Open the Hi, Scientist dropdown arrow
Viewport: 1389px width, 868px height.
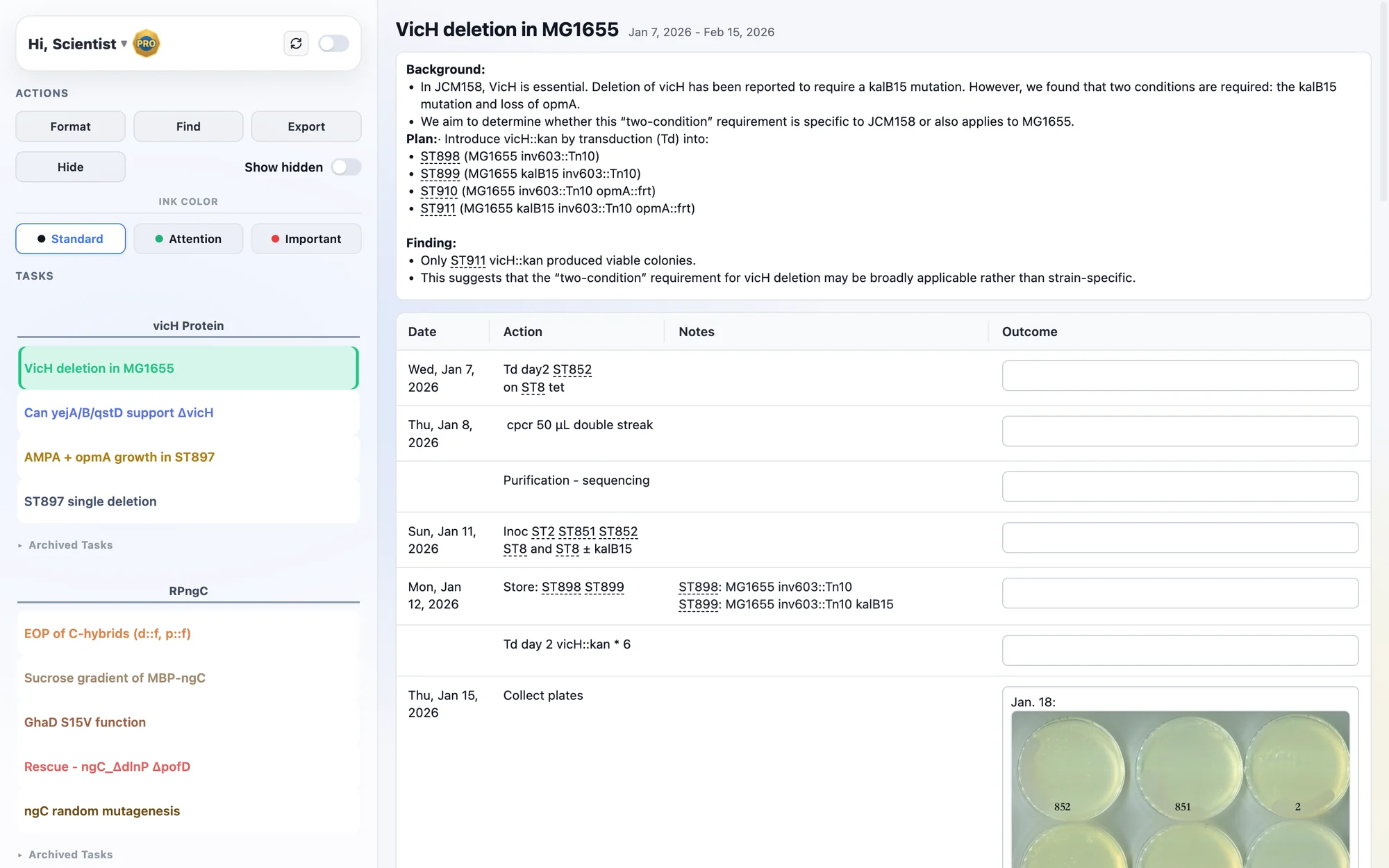(x=124, y=43)
